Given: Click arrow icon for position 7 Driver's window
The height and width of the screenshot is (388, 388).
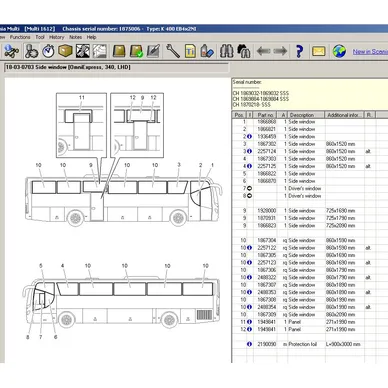Looking at the screenshot, I should pos(249,188).
